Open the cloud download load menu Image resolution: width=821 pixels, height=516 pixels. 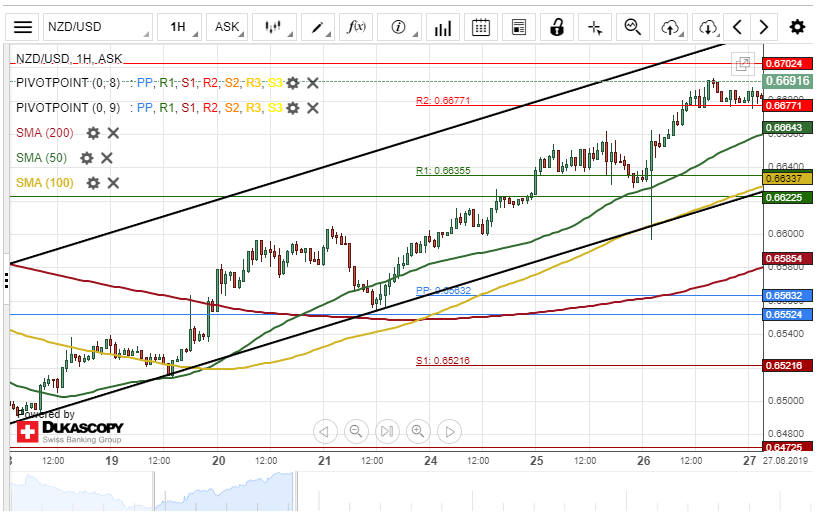708,27
